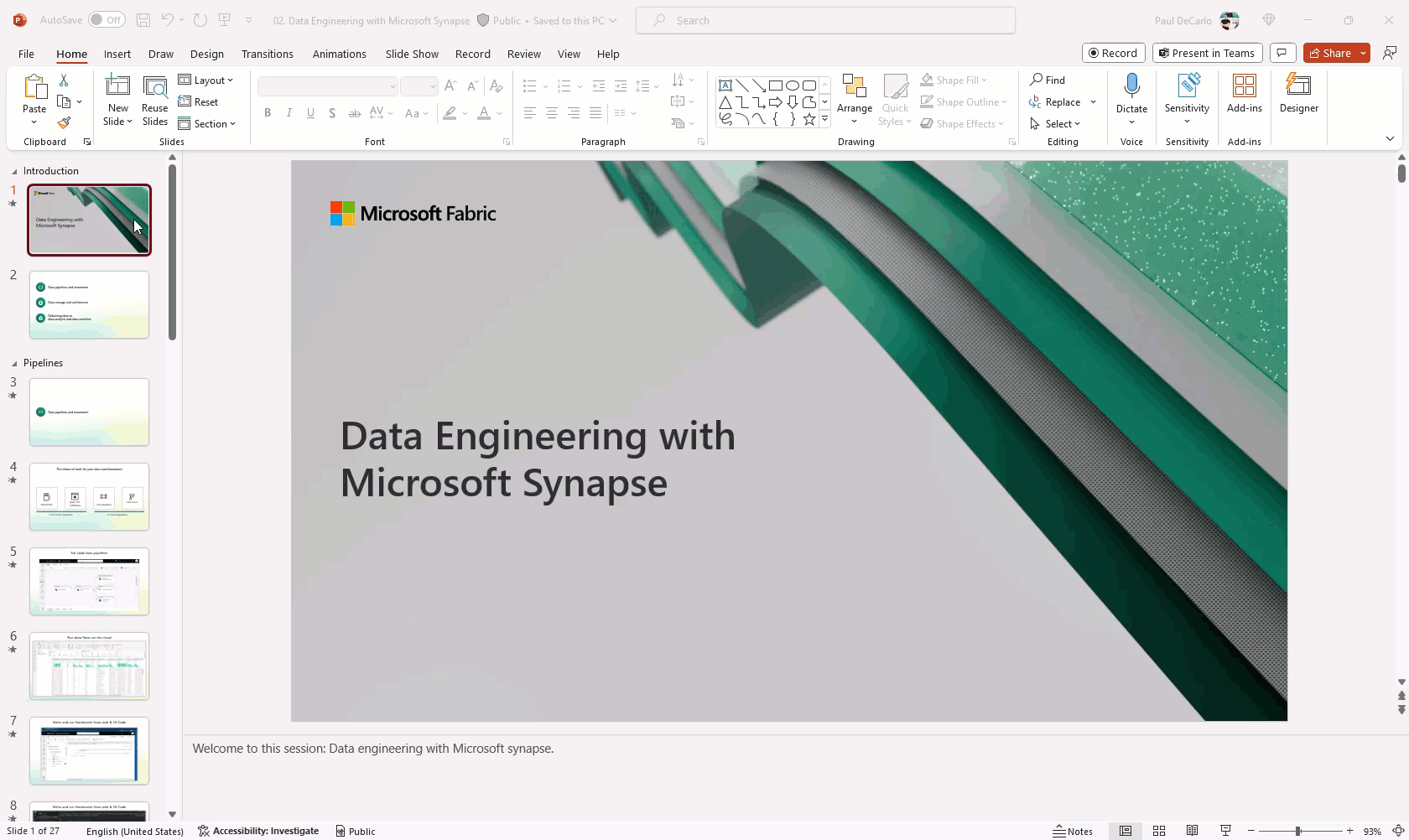Toggle the Notes pane in status bar
This screenshot has width=1409, height=840.
click(1073, 831)
